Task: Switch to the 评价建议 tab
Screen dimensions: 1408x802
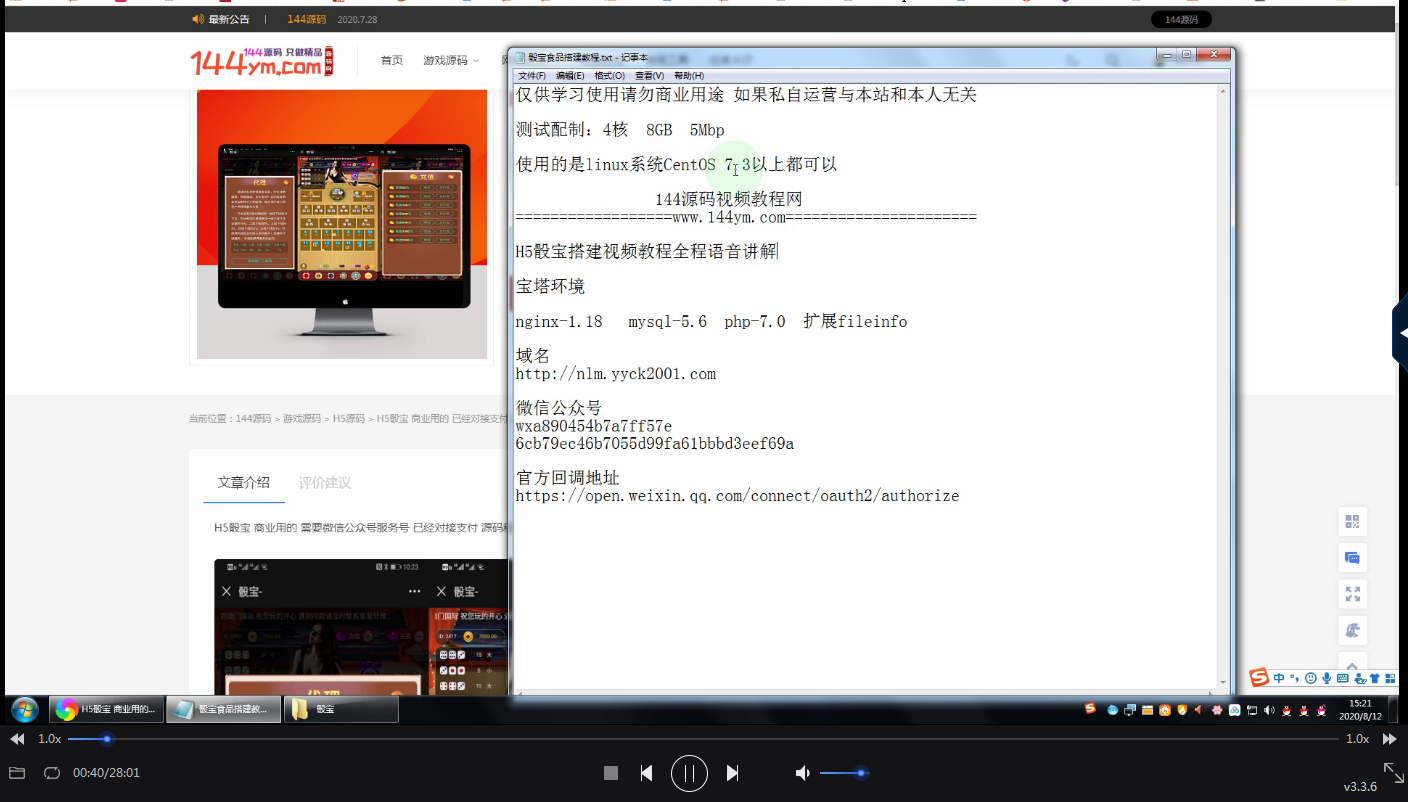Action: (x=325, y=483)
